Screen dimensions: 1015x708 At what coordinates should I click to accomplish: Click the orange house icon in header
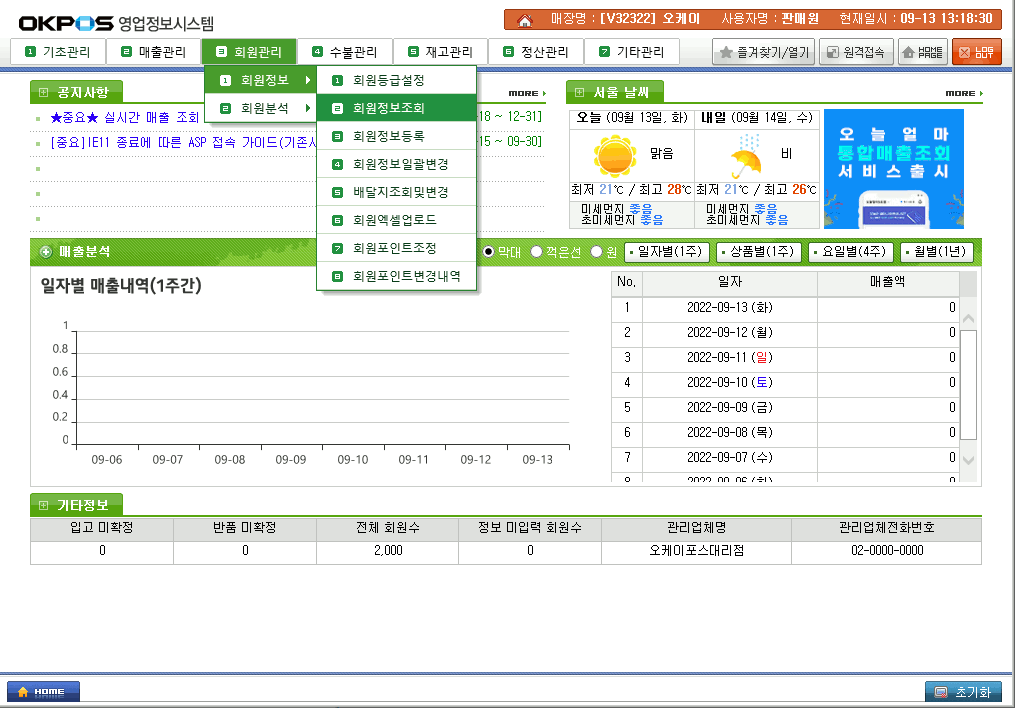coord(525,19)
